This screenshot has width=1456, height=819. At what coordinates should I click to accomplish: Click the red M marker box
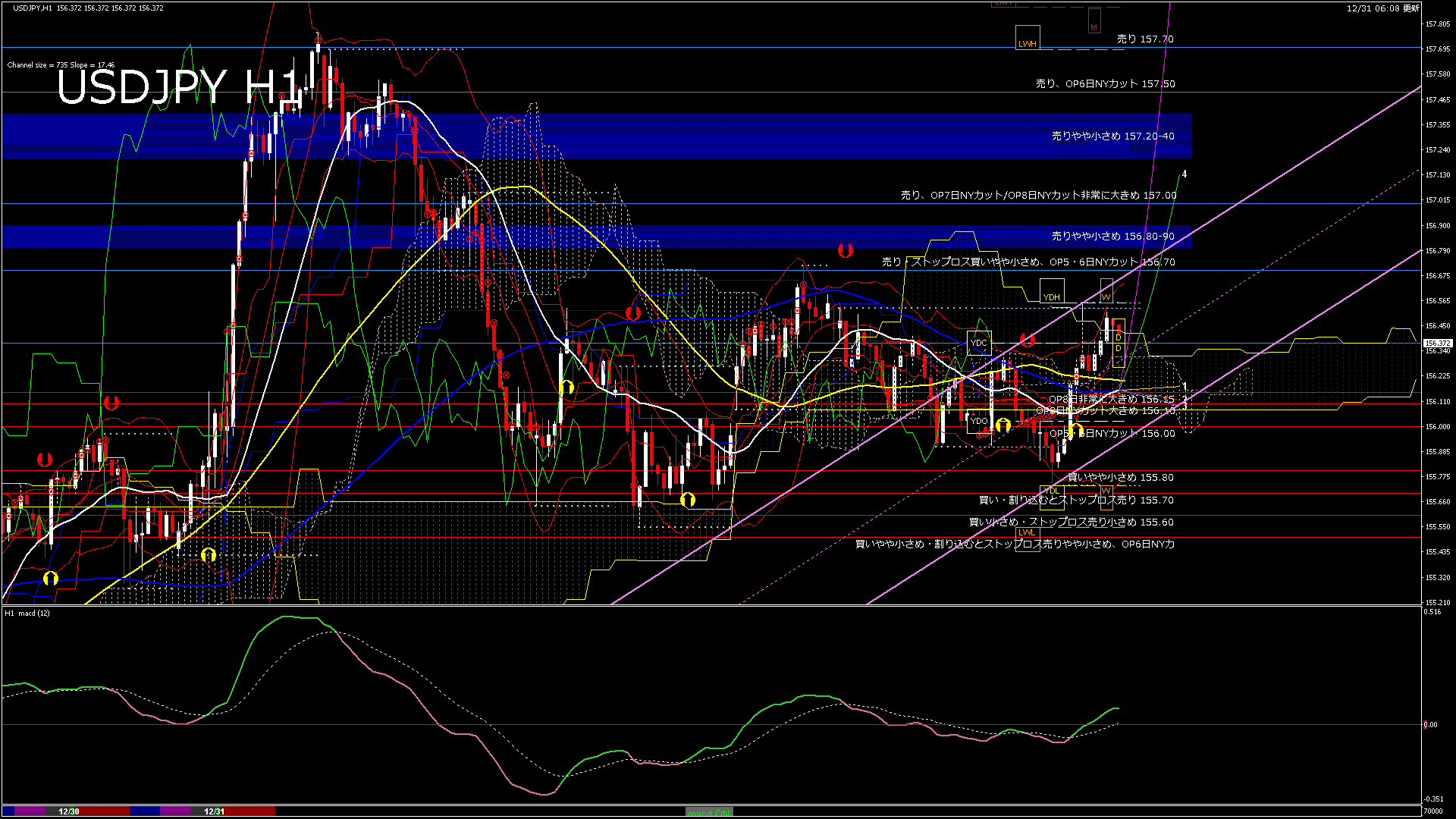[x=1094, y=22]
